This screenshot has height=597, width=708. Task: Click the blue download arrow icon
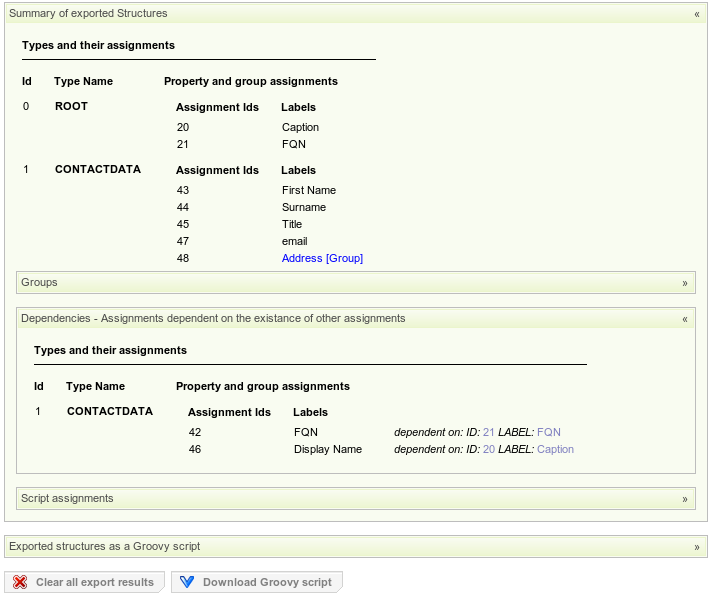[187, 582]
